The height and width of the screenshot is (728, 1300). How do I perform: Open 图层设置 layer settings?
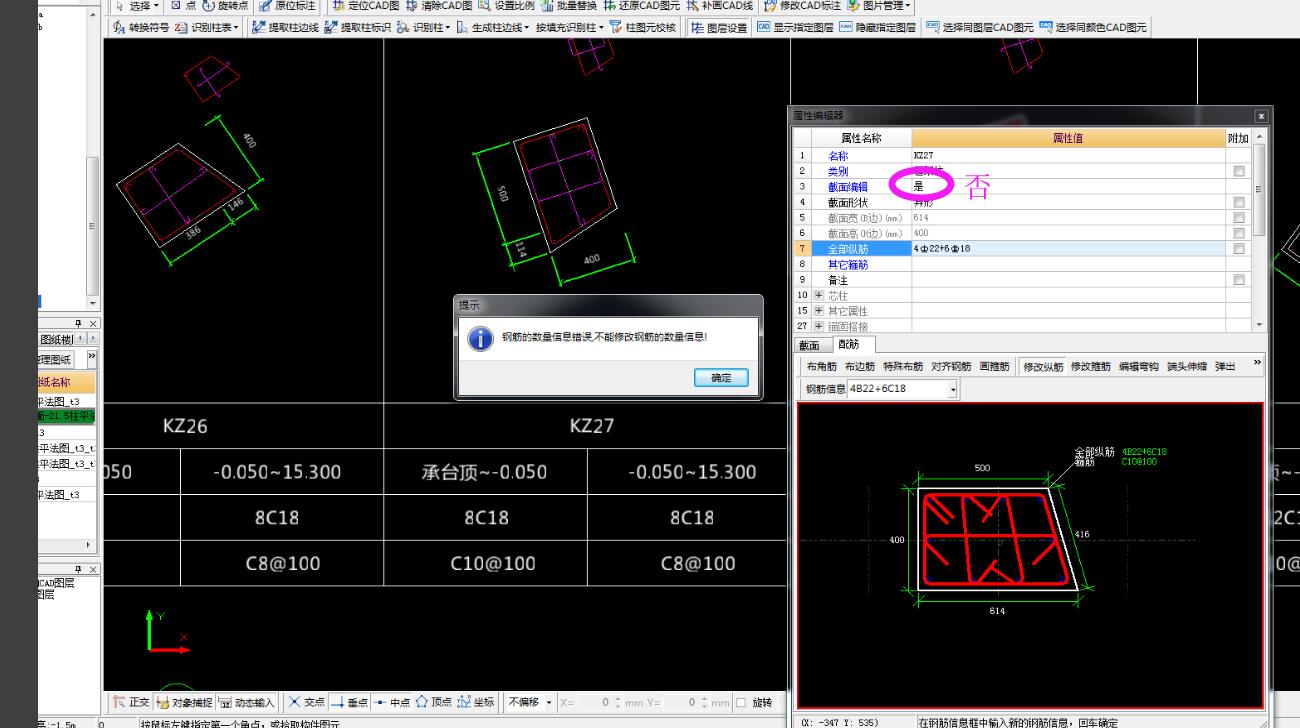click(x=720, y=28)
